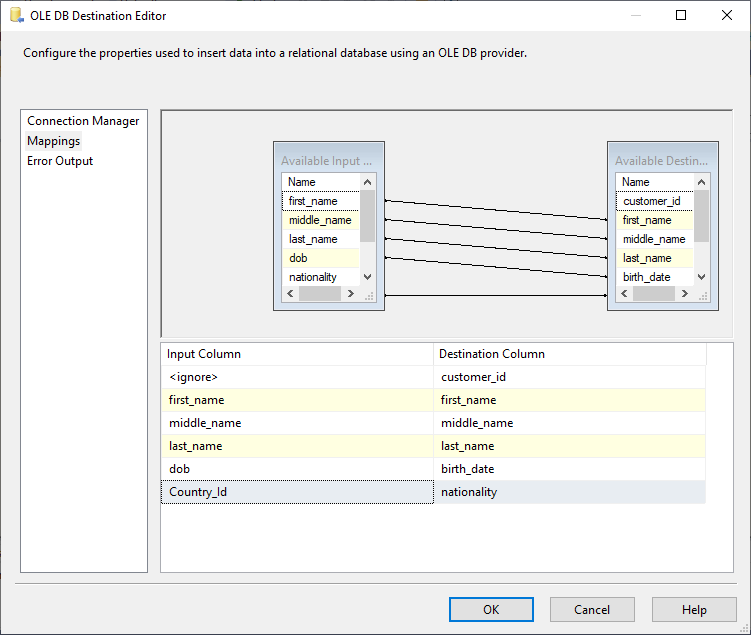Open the <ignore> input column dropdown
This screenshot has width=751, height=635.
click(297, 377)
